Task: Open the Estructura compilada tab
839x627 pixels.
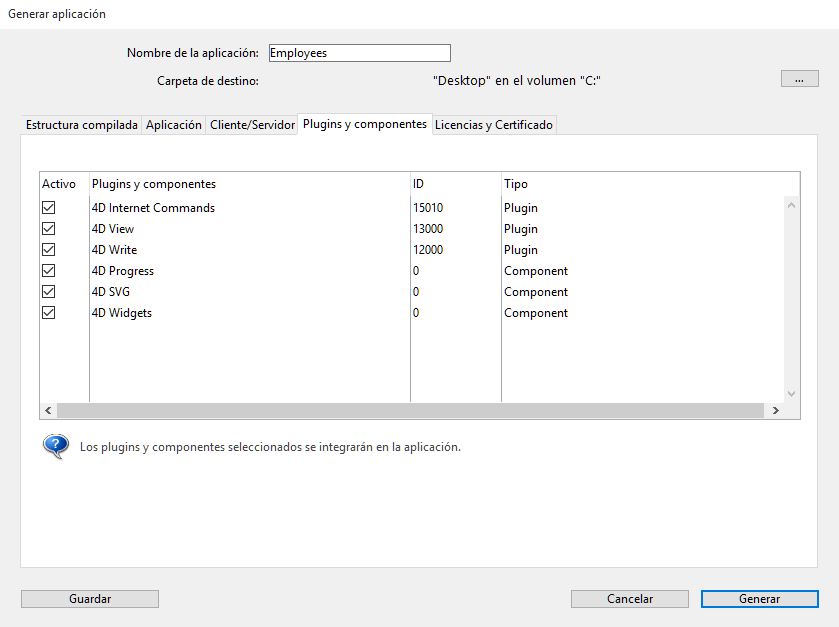Action: pos(82,125)
